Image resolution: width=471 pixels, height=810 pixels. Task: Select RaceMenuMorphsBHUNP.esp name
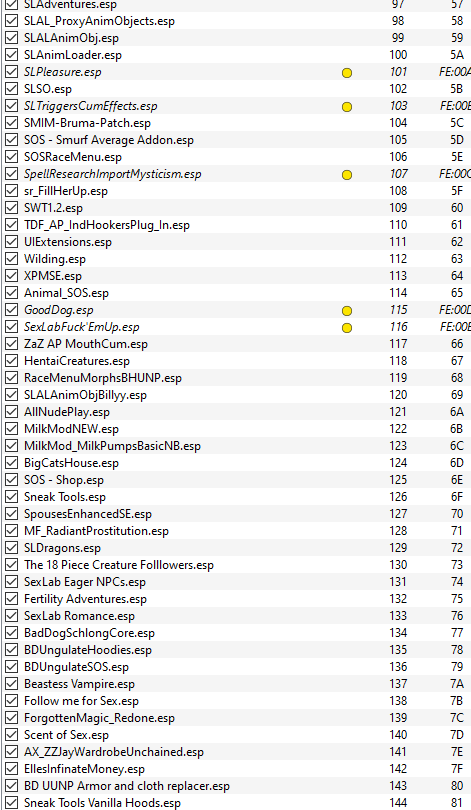point(103,378)
